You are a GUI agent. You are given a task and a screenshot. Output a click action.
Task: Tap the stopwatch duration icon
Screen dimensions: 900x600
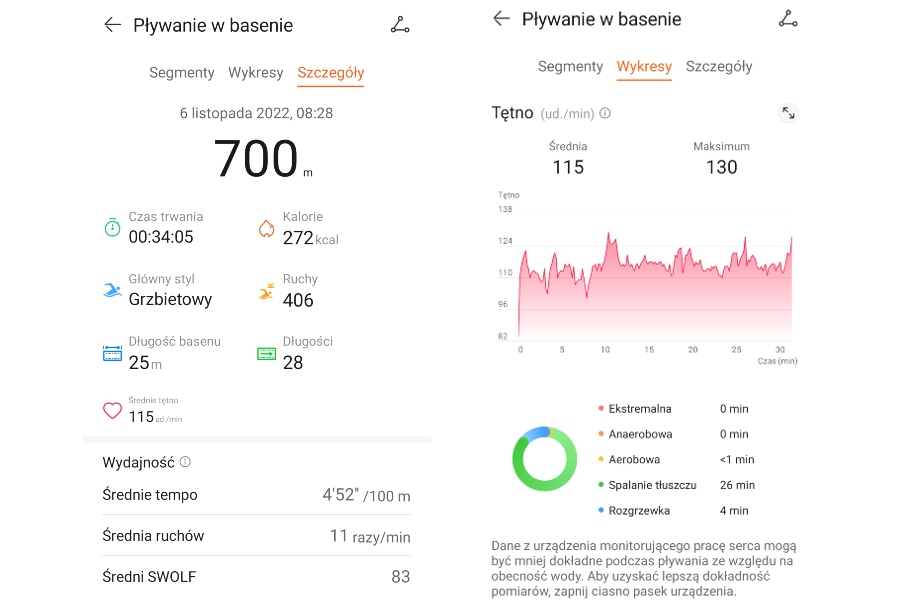click(112, 228)
